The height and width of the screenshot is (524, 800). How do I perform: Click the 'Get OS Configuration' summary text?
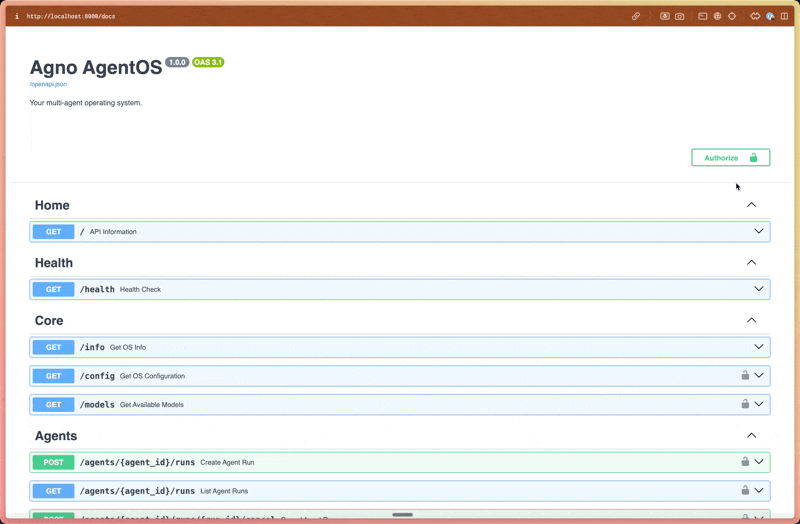pos(152,376)
